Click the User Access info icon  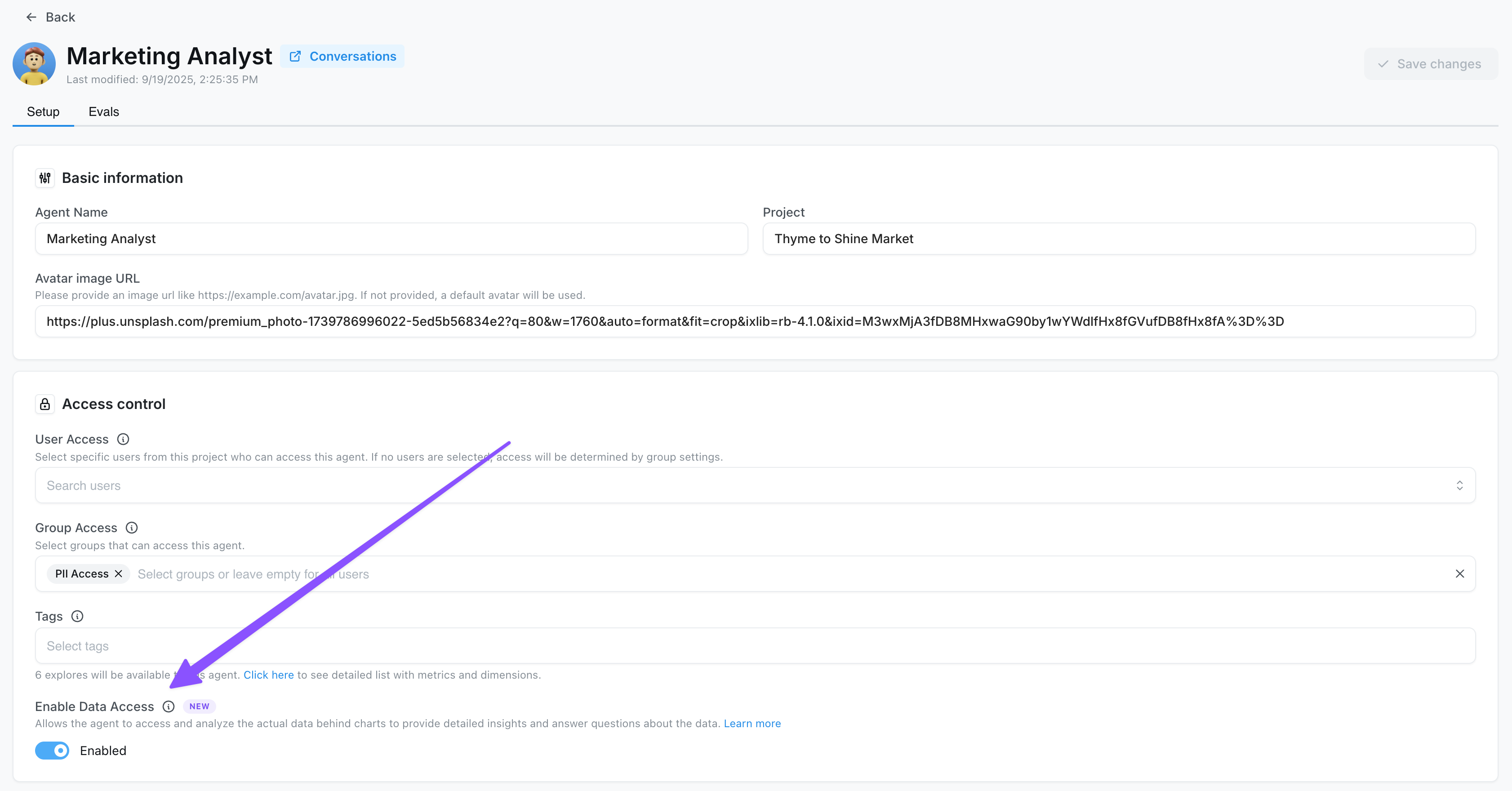(x=123, y=439)
